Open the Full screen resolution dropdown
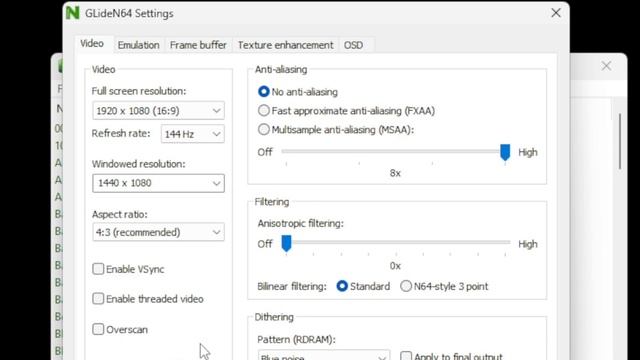This screenshot has height=360, width=640. click(158, 111)
